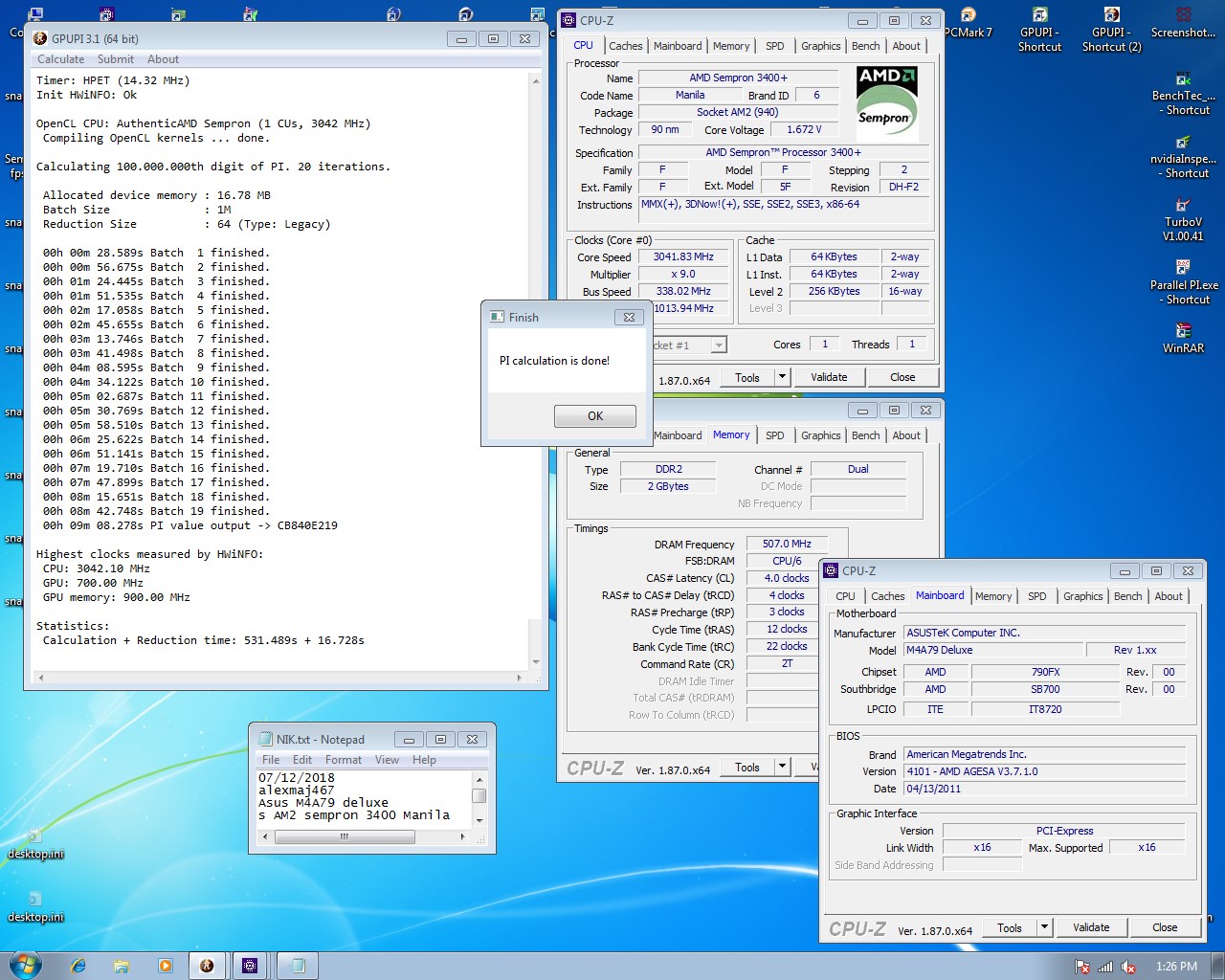Image resolution: width=1225 pixels, height=980 pixels.
Task: Click Notepad scroll down arrow
Action: click(479, 820)
